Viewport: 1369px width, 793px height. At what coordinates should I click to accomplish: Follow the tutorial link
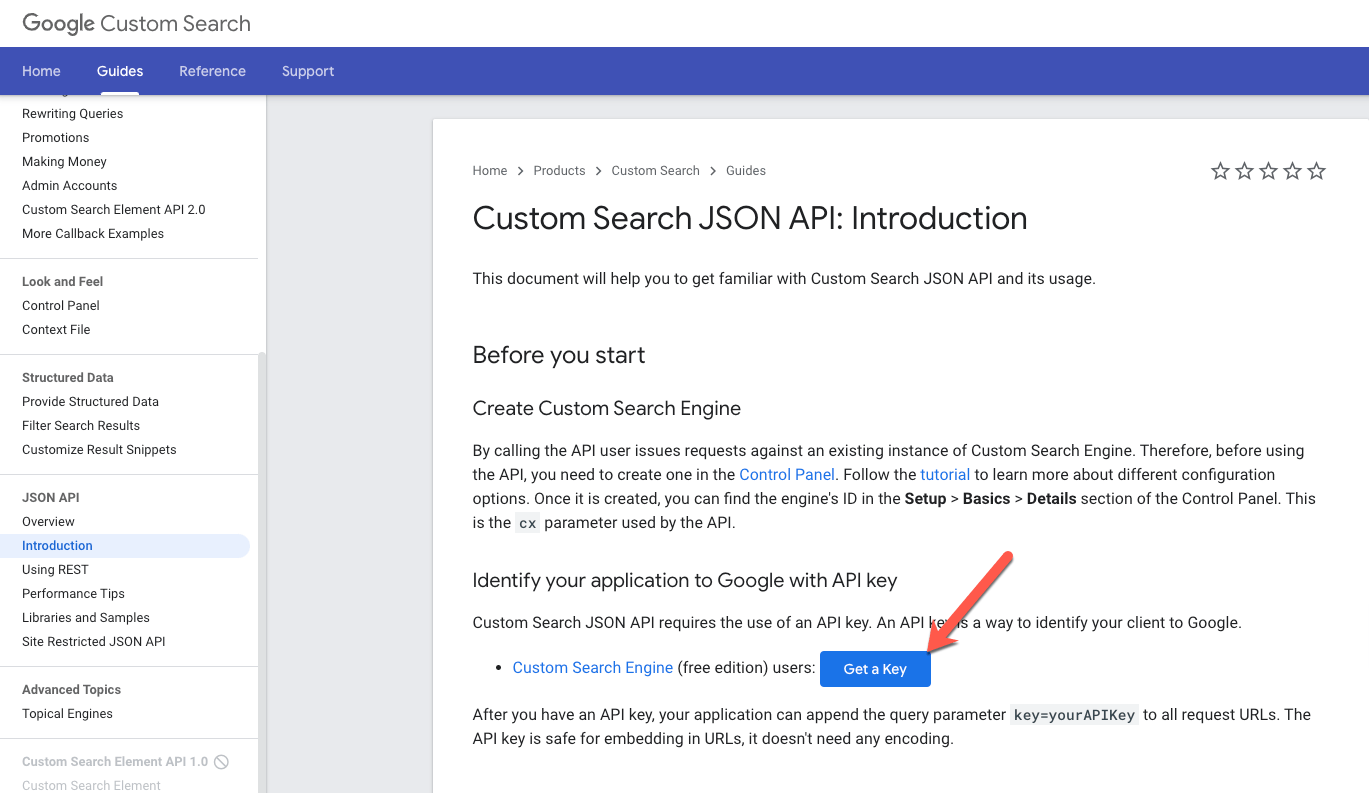[x=945, y=474]
